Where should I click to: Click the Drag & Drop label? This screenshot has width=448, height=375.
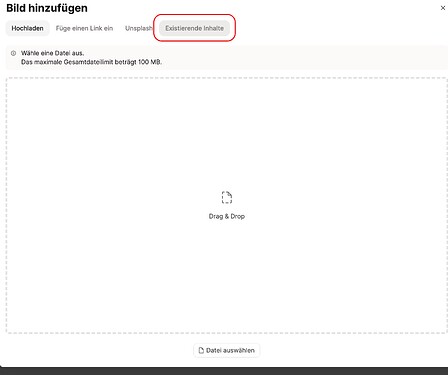[x=227, y=216]
